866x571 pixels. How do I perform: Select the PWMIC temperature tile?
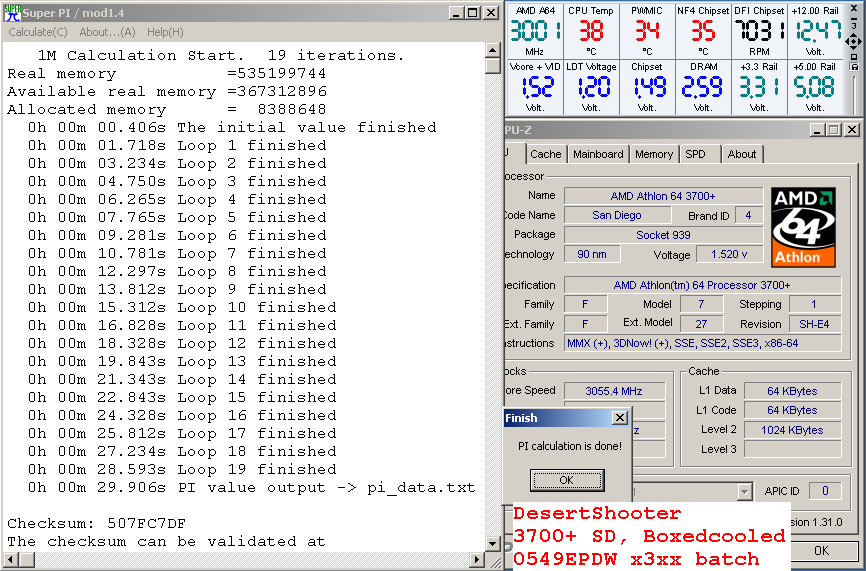click(x=647, y=30)
